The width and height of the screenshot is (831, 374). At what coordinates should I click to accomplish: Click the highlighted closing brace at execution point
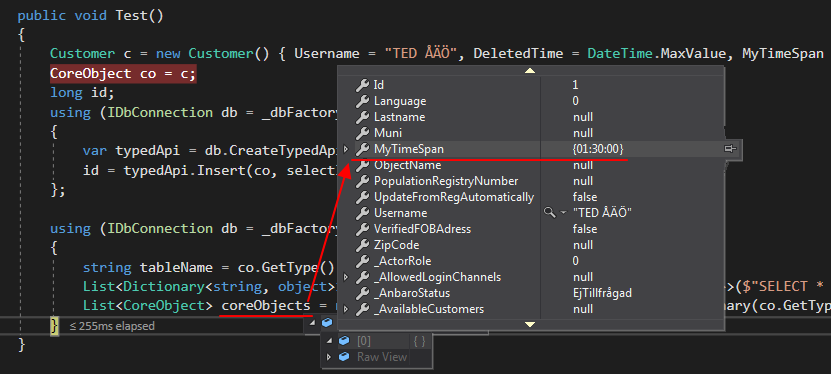[x=55, y=325]
